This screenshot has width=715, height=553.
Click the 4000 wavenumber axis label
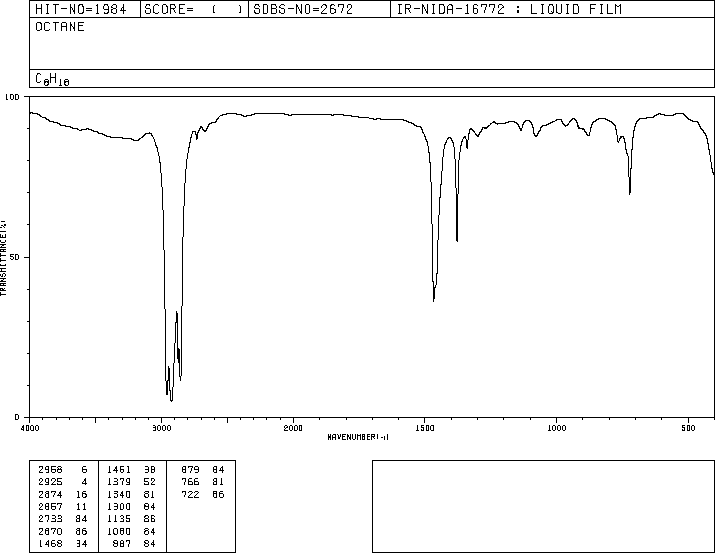point(30,428)
